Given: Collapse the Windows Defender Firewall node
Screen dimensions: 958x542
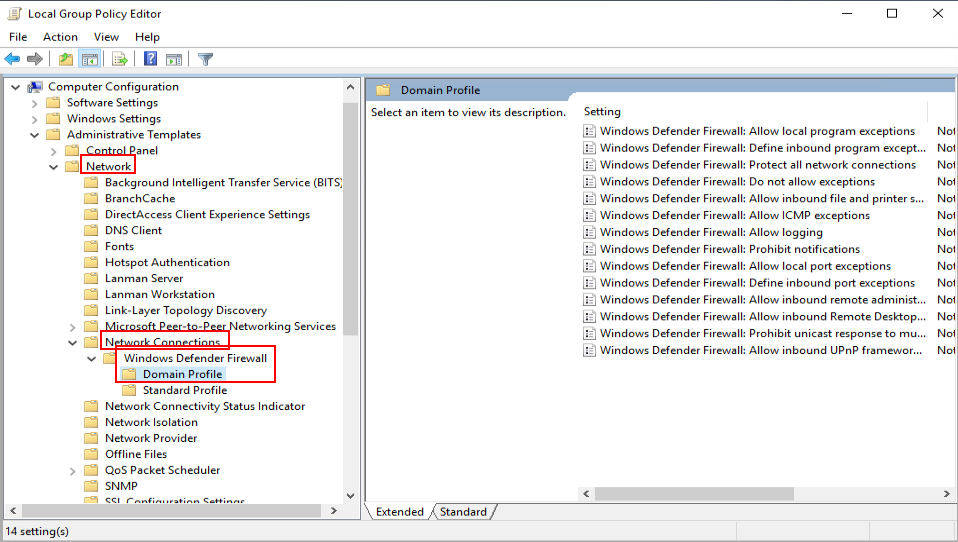Looking at the screenshot, I should [x=92, y=358].
